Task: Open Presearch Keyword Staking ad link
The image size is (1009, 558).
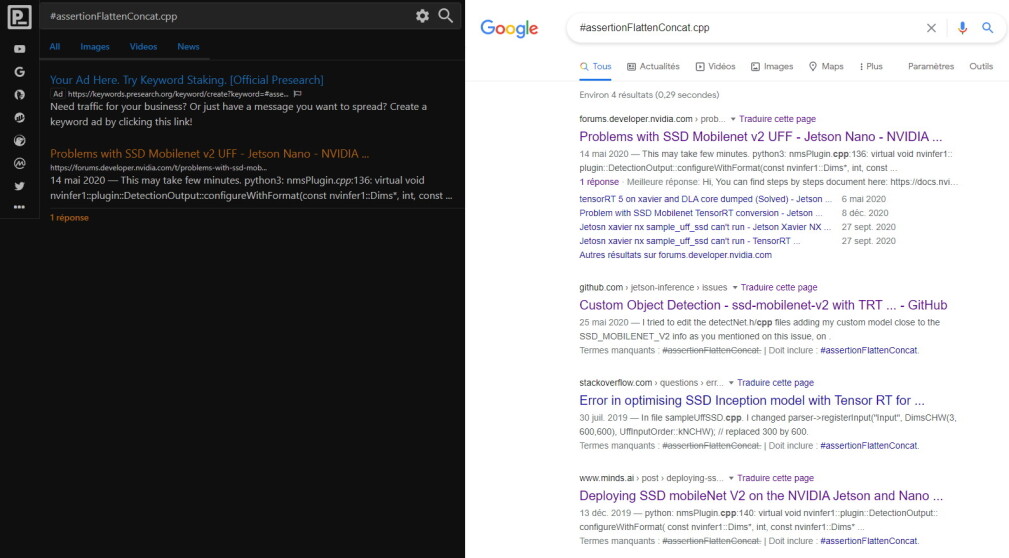Action: click(187, 80)
